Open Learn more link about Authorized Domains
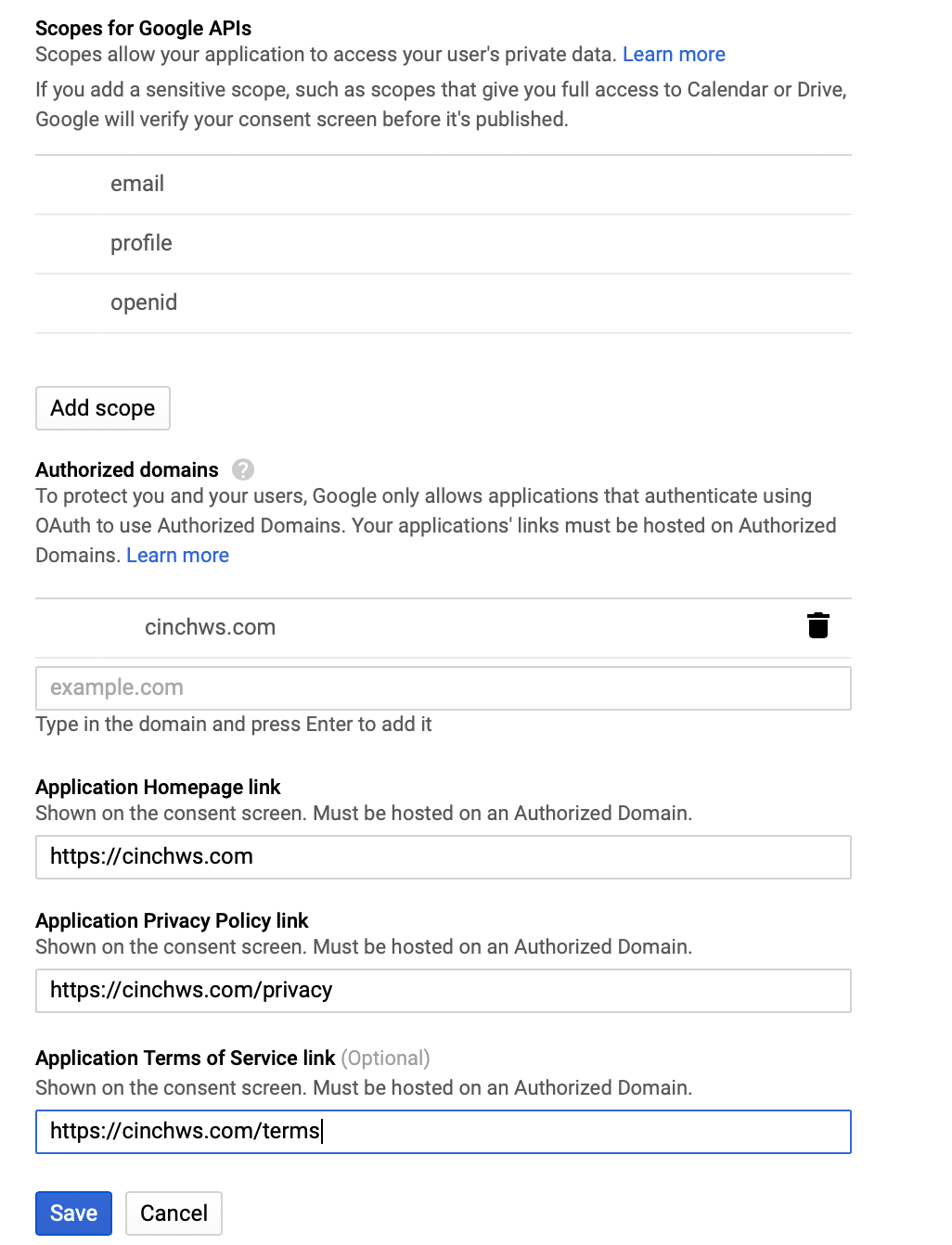Image resolution: width=952 pixels, height=1245 pixels. click(x=177, y=556)
